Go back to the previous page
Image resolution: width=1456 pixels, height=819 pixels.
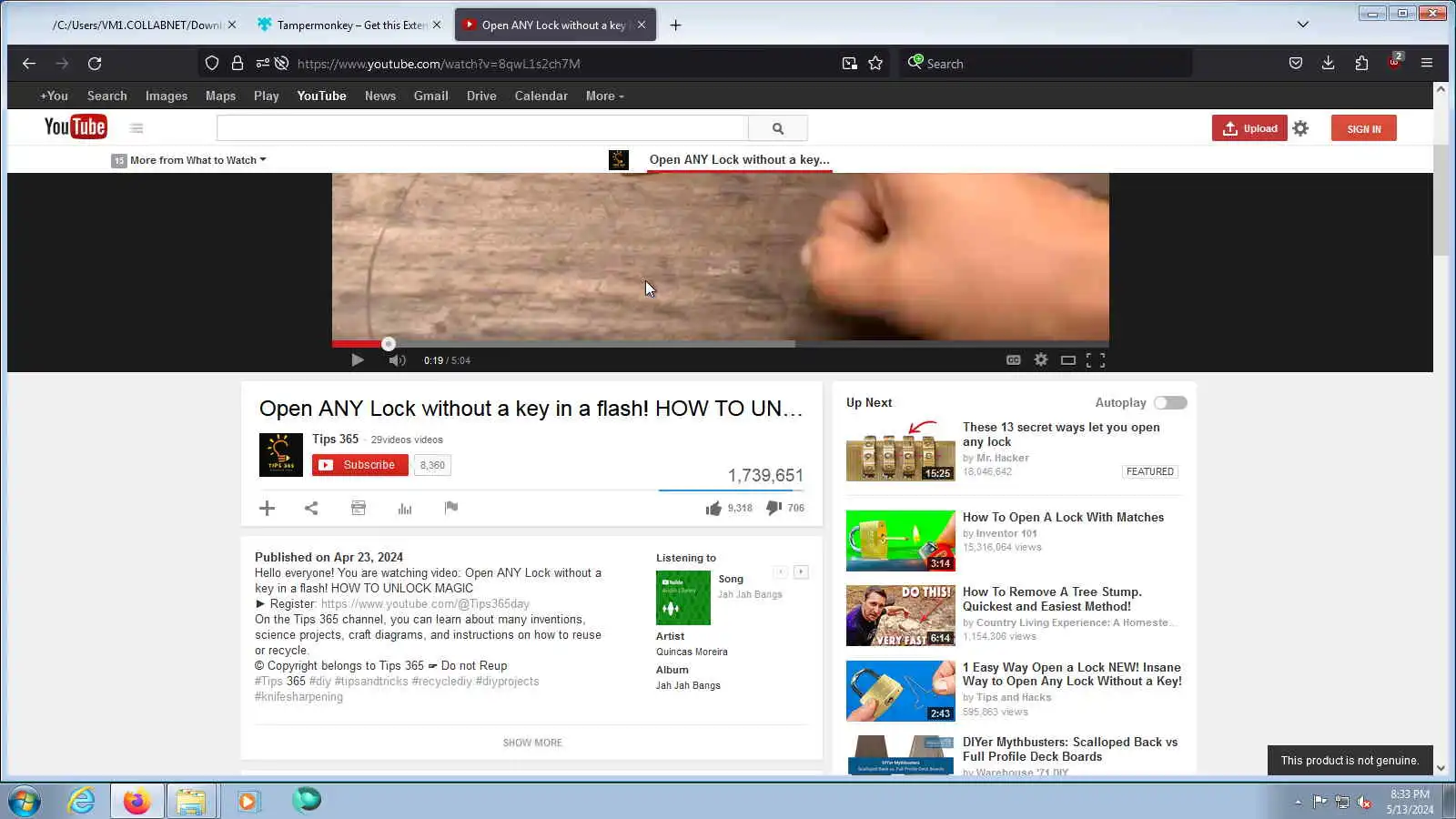[x=29, y=64]
